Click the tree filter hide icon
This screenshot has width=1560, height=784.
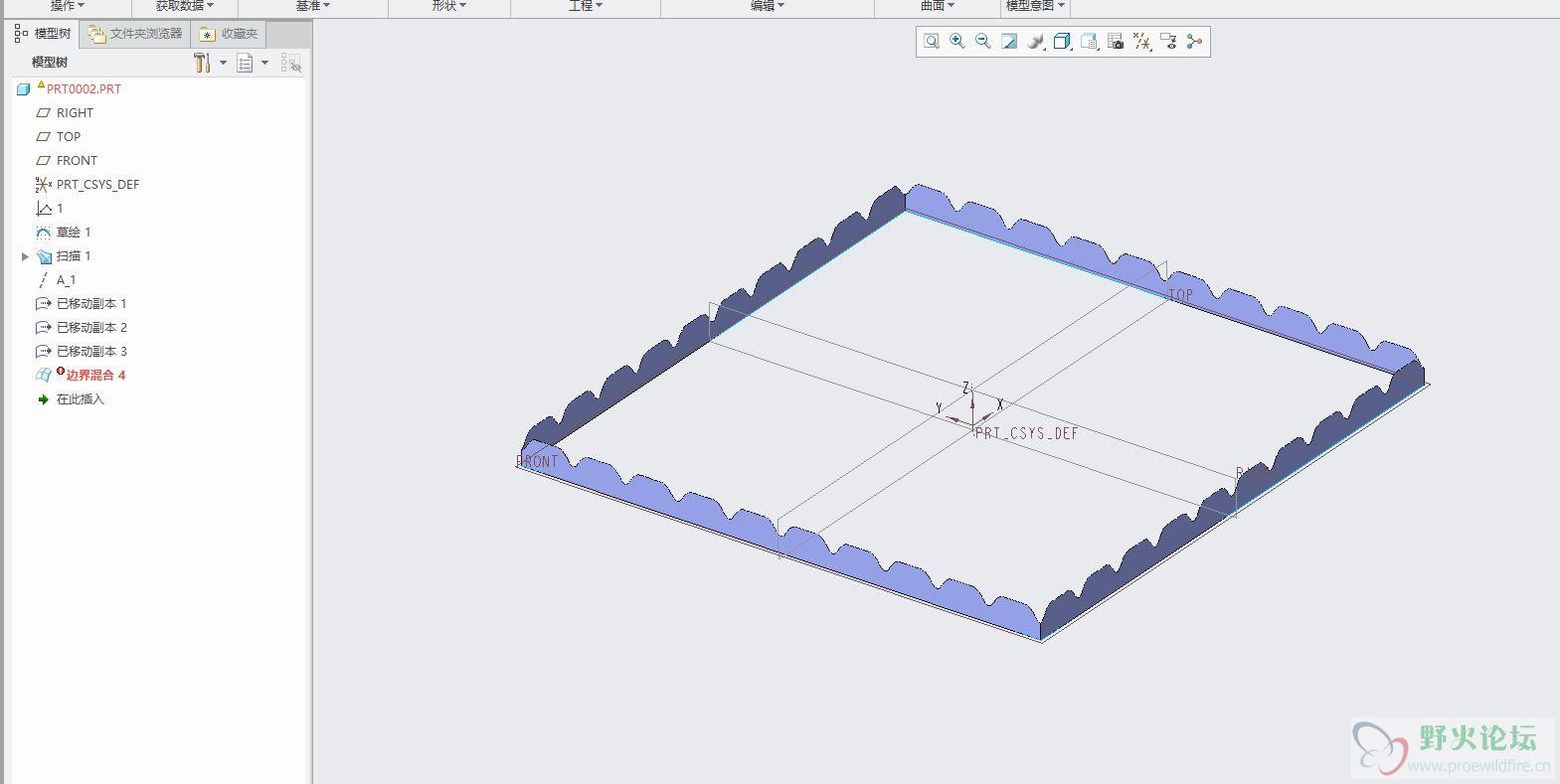tap(290, 63)
